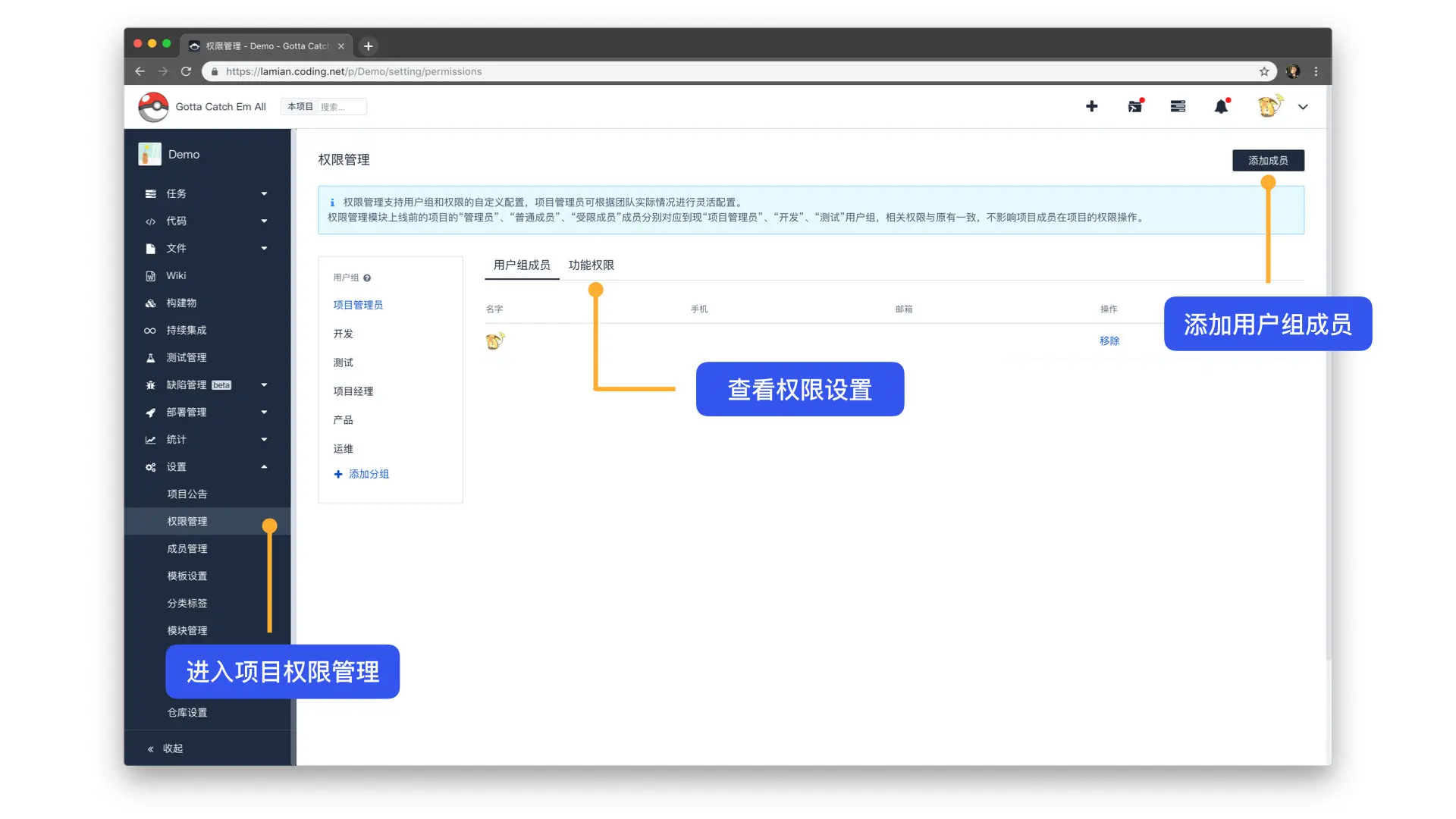The image size is (1456, 819).
Task: Click the project search input field
Action: pyautogui.click(x=341, y=107)
